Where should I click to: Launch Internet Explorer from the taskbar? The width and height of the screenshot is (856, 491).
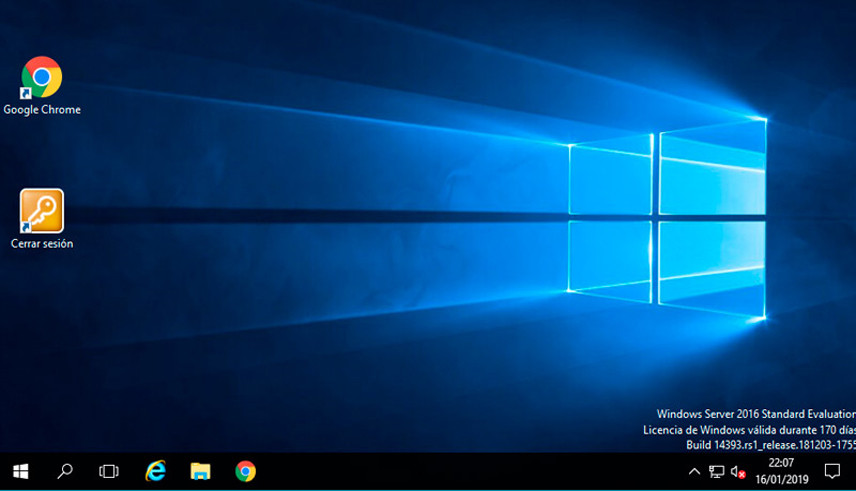(155, 471)
